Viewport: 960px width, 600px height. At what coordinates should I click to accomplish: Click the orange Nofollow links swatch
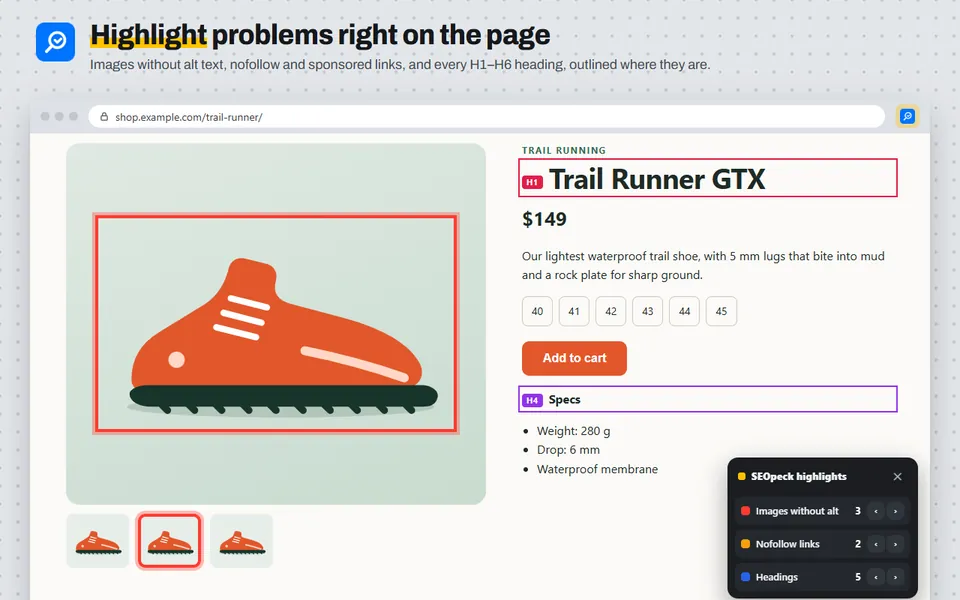coord(745,544)
